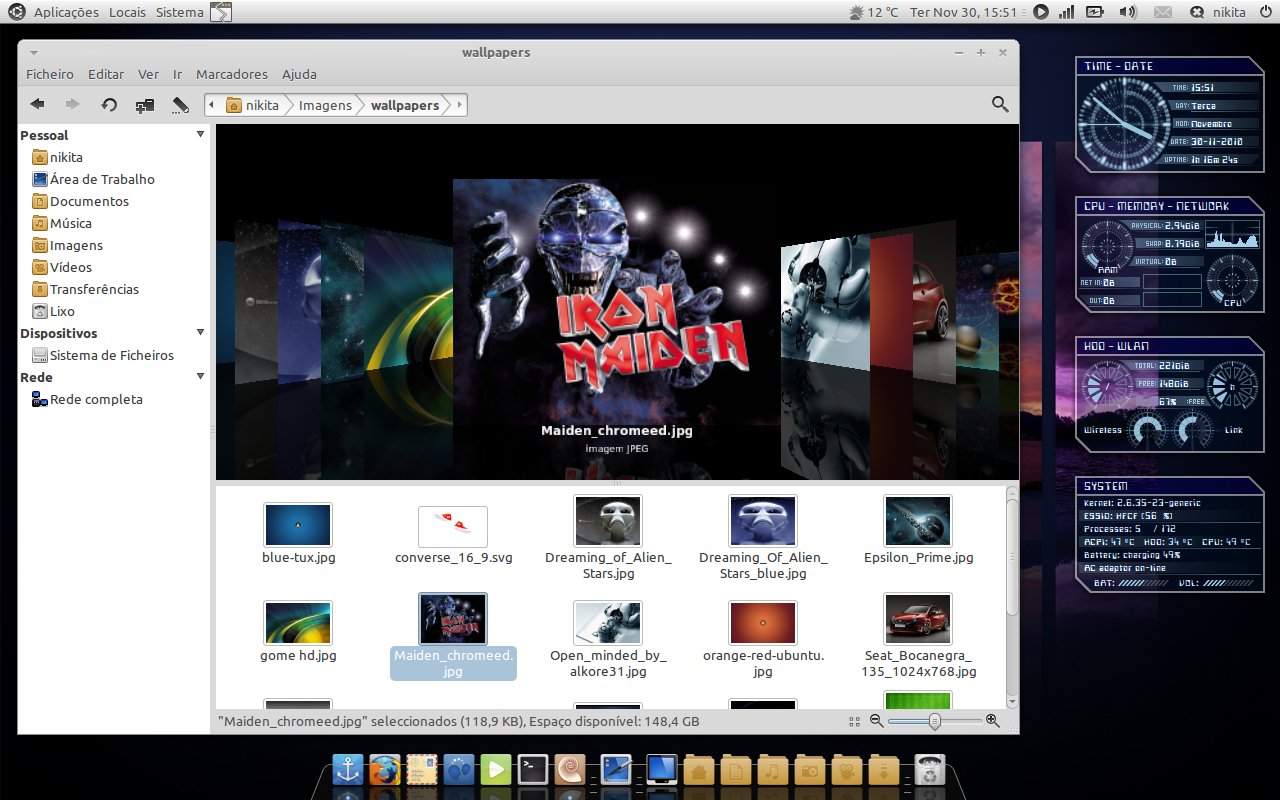Collapse the Dispositivos sidebar section
Image resolution: width=1280 pixels, height=800 pixels.
coord(200,332)
